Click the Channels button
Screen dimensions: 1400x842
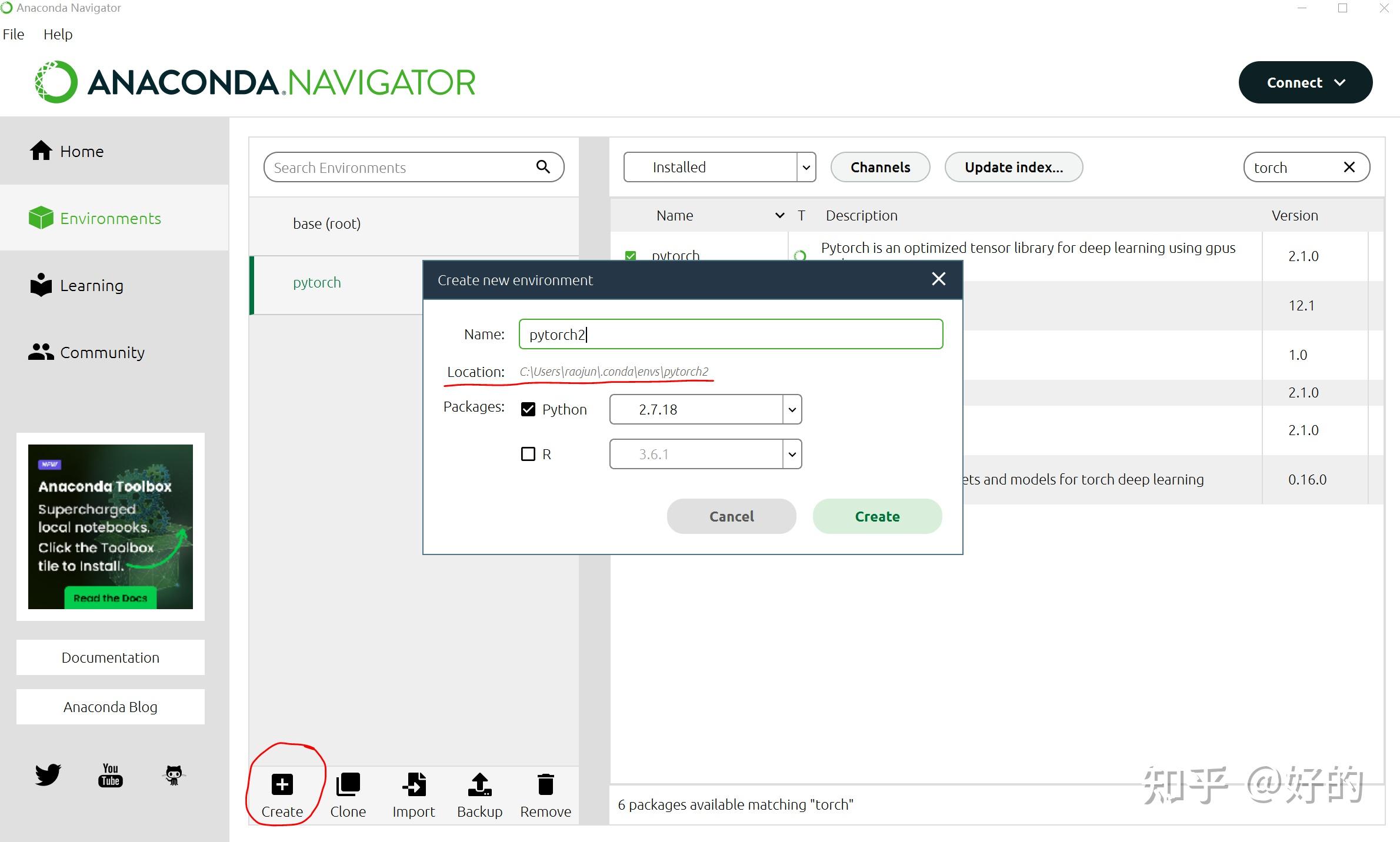880,168
